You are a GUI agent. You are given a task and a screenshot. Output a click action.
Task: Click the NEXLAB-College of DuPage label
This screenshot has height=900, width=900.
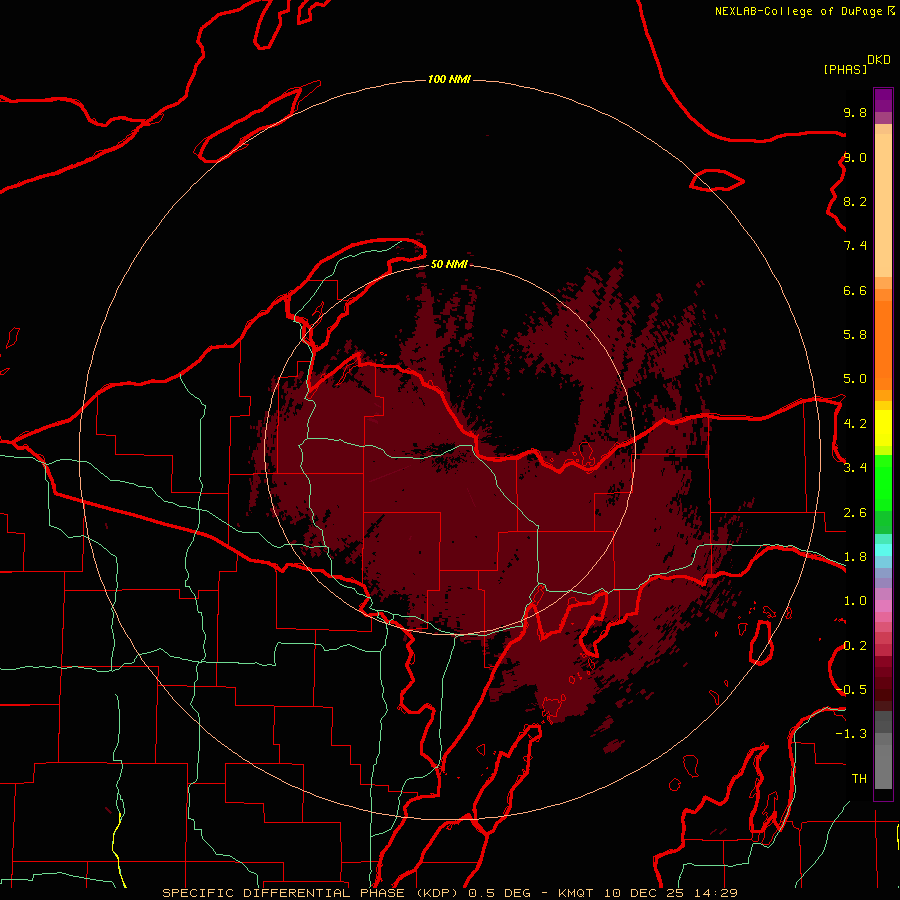(799, 11)
